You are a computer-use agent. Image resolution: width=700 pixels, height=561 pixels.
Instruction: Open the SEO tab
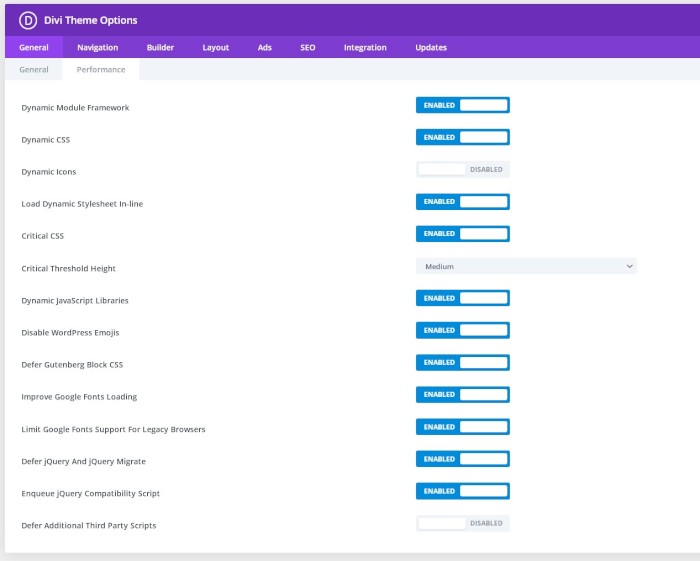point(308,47)
